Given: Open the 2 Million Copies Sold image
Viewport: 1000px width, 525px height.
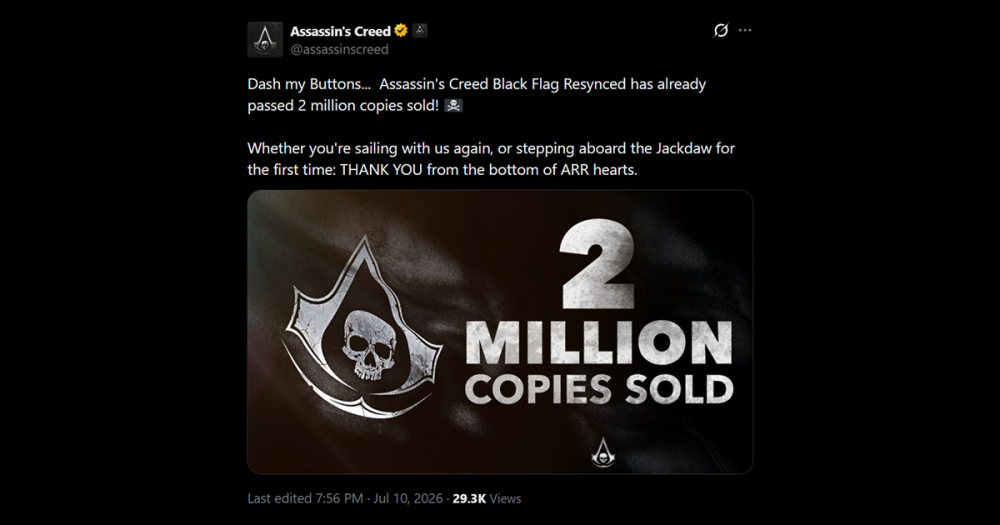Looking at the screenshot, I should point(500,332).
